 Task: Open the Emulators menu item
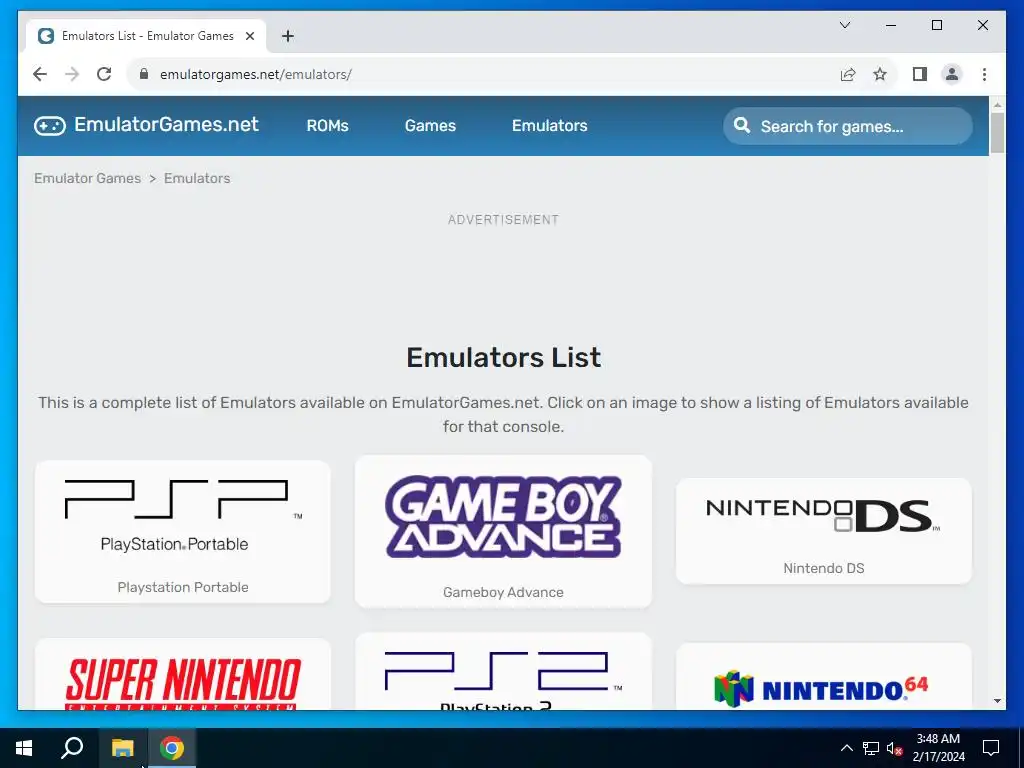coord(549,125)
